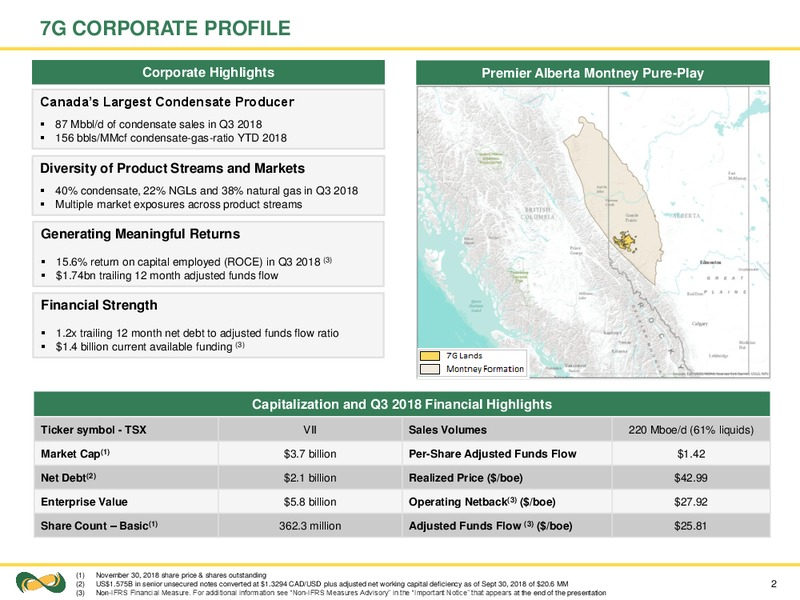
Task: Click the 7G Lands yellow legend swatch
Action: (x=430, y=356)
